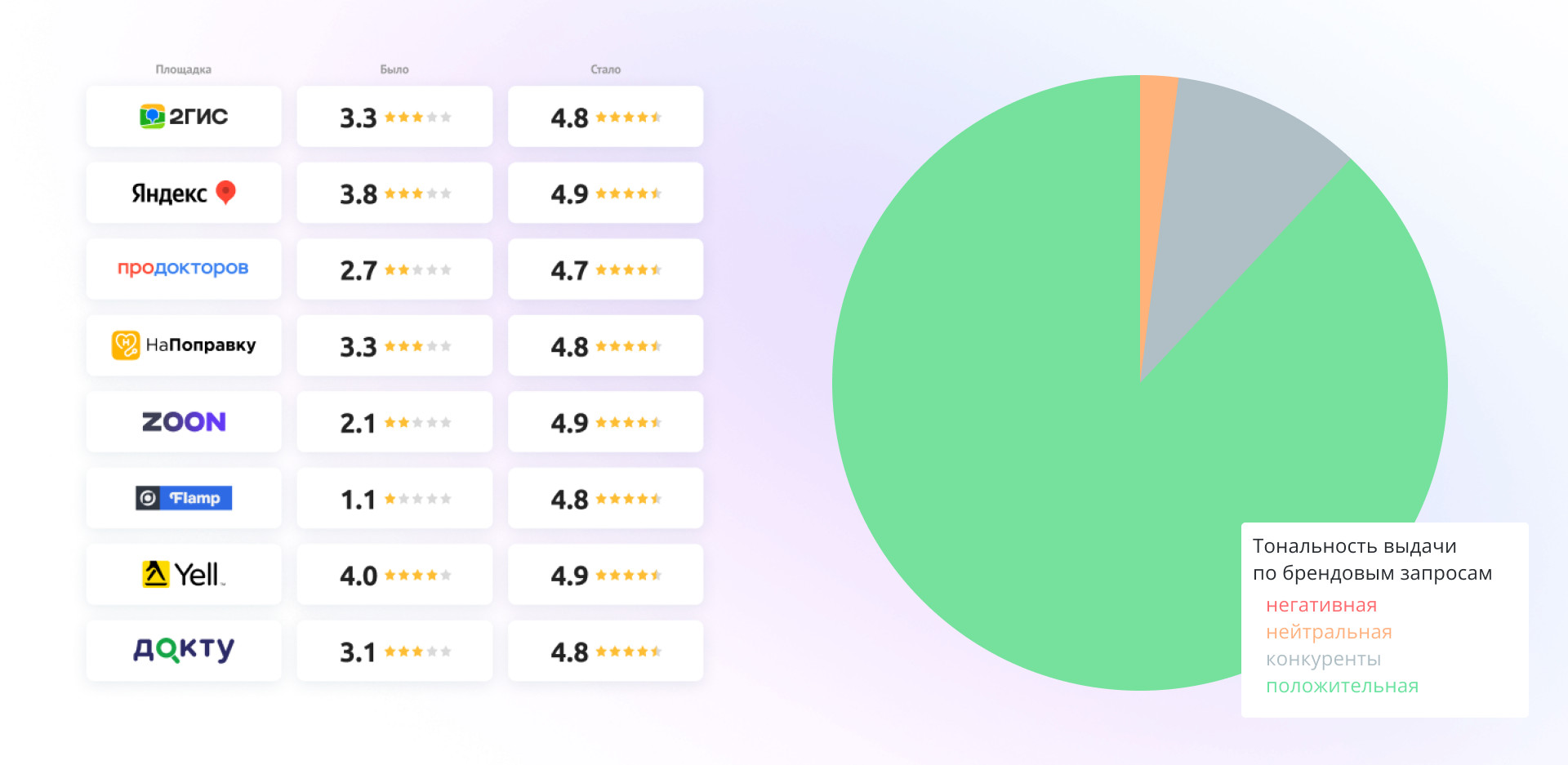The width and height of the screenshot is (1568, 765).
Task: Click the нейтральная legend label
Action: click(x=1329, y=633)
